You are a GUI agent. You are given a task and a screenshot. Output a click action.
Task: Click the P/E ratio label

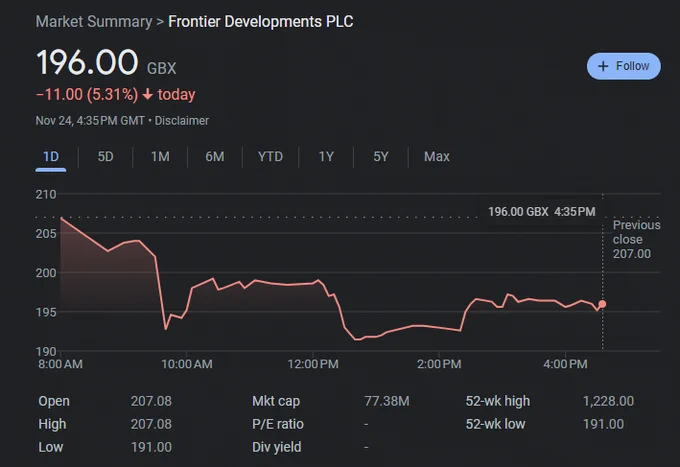point(278,424)
